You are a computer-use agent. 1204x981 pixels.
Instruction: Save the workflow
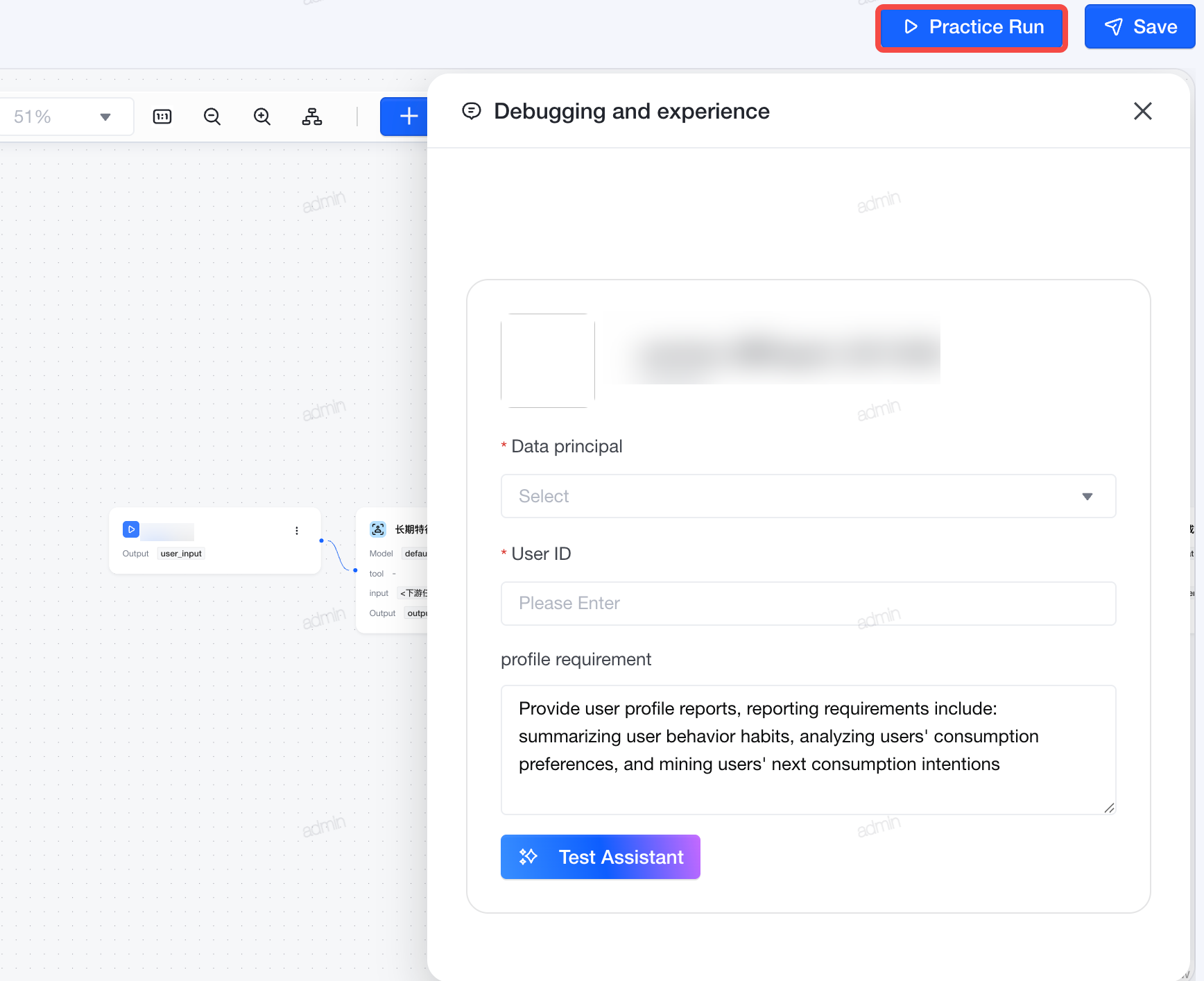[x=1140, y=27]
